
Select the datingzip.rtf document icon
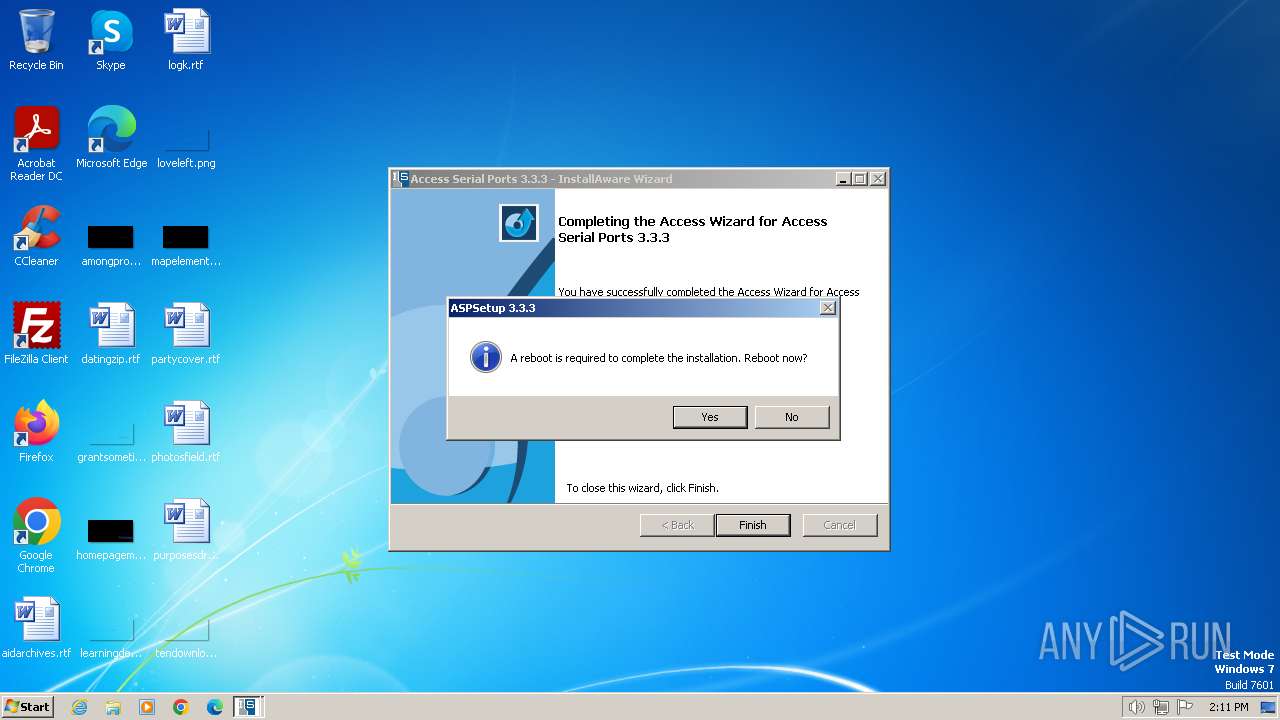tap(111, 334)
